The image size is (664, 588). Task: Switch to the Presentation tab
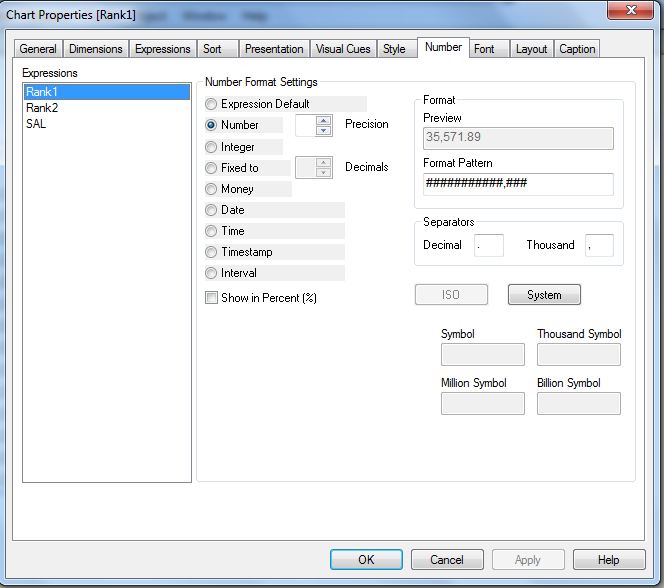pyautogui.click(x=274, y=49)
